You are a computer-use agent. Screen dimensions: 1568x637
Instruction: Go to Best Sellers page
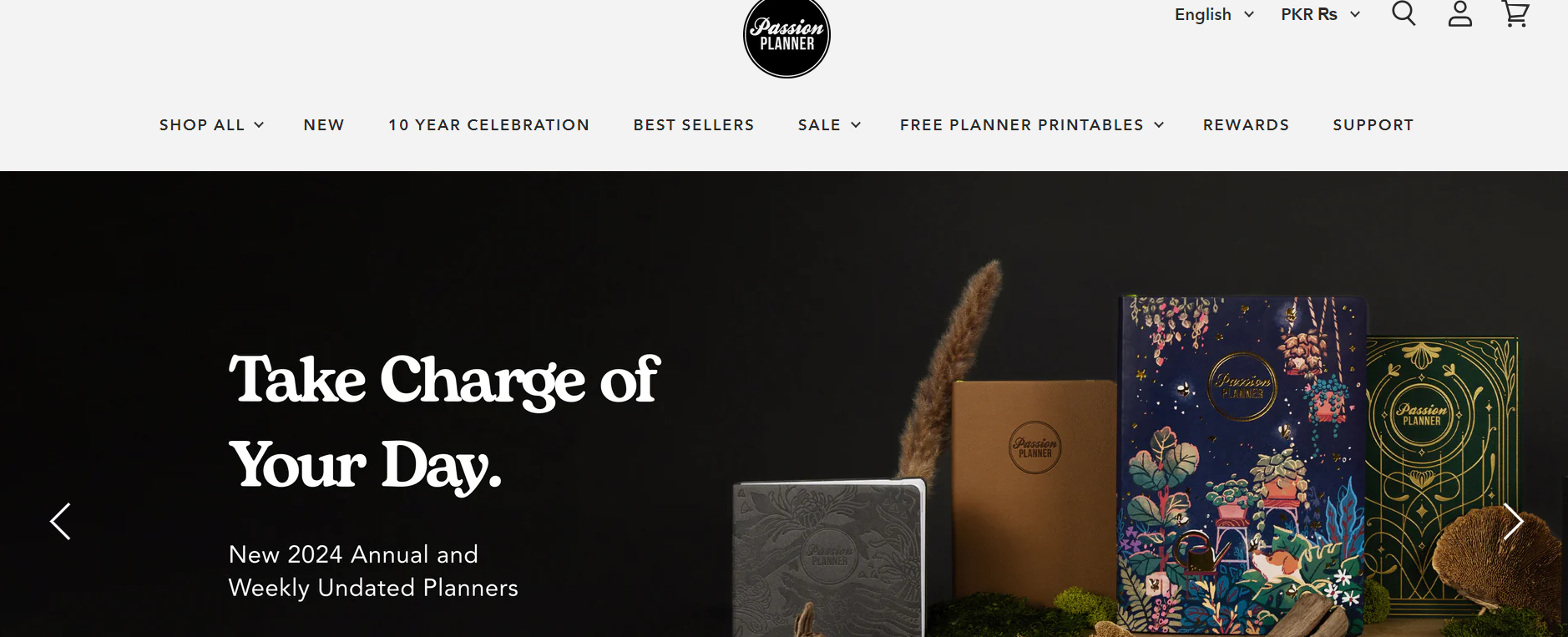[694, 124]
